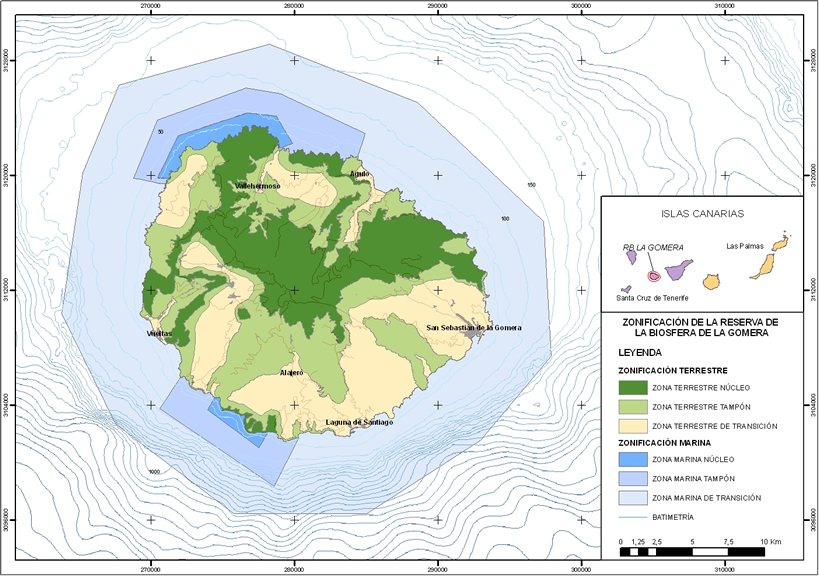819x576 pixels.
Task: Select the Zona Marina Núcleo blue swatch
Action: click(x=631, y=458)
